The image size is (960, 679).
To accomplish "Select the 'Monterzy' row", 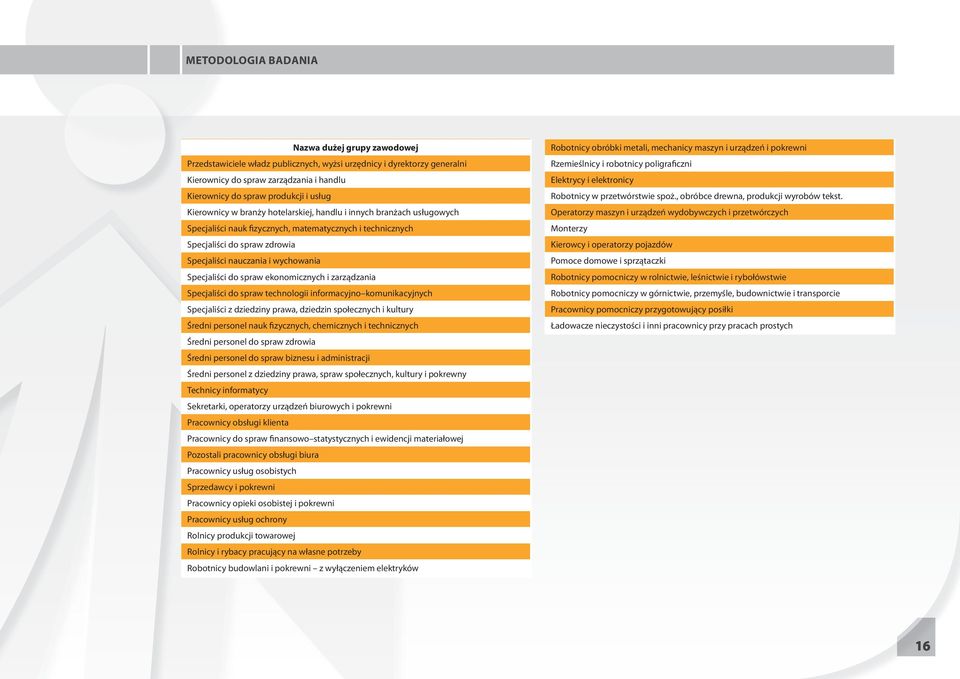I will 719,228.
